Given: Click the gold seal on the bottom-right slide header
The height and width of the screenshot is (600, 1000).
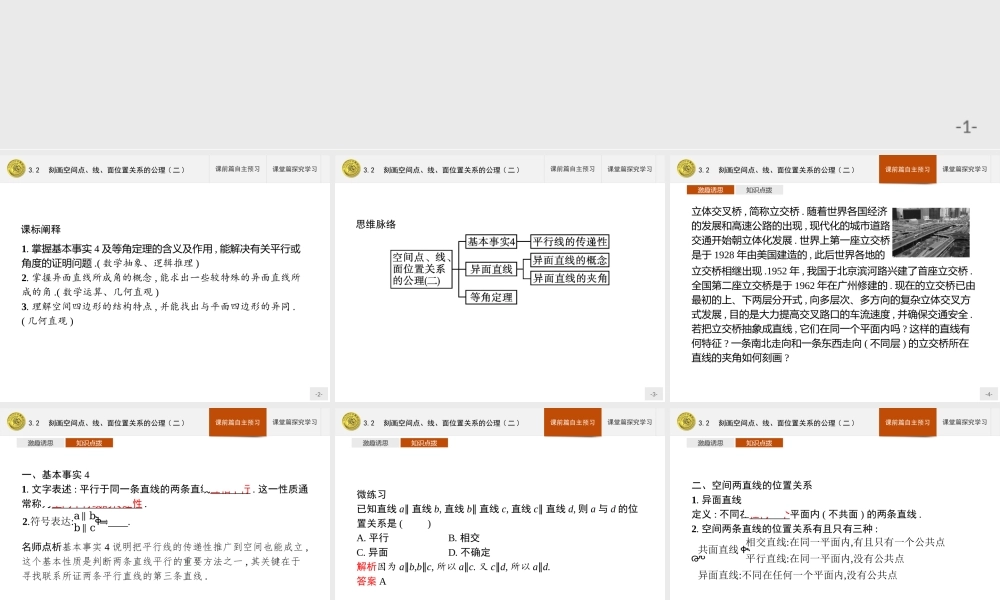Looking at the screenshot, I should tap(683, 422).
